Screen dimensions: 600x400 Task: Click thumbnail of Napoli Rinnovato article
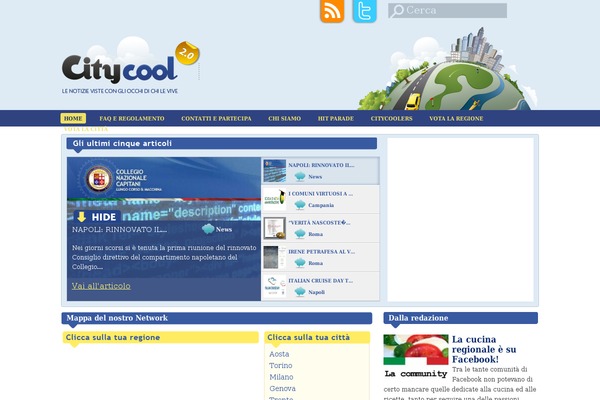pyautogui.click(x=274, y=171)
